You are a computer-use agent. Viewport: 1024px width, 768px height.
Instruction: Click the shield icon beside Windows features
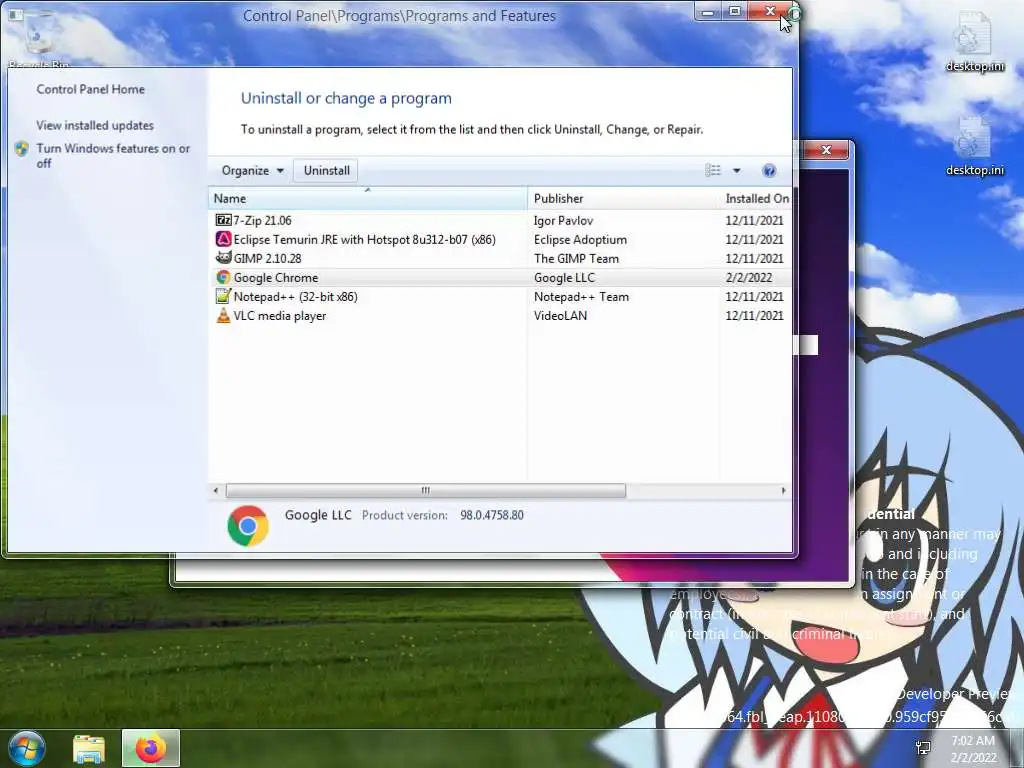pos(22,149)
